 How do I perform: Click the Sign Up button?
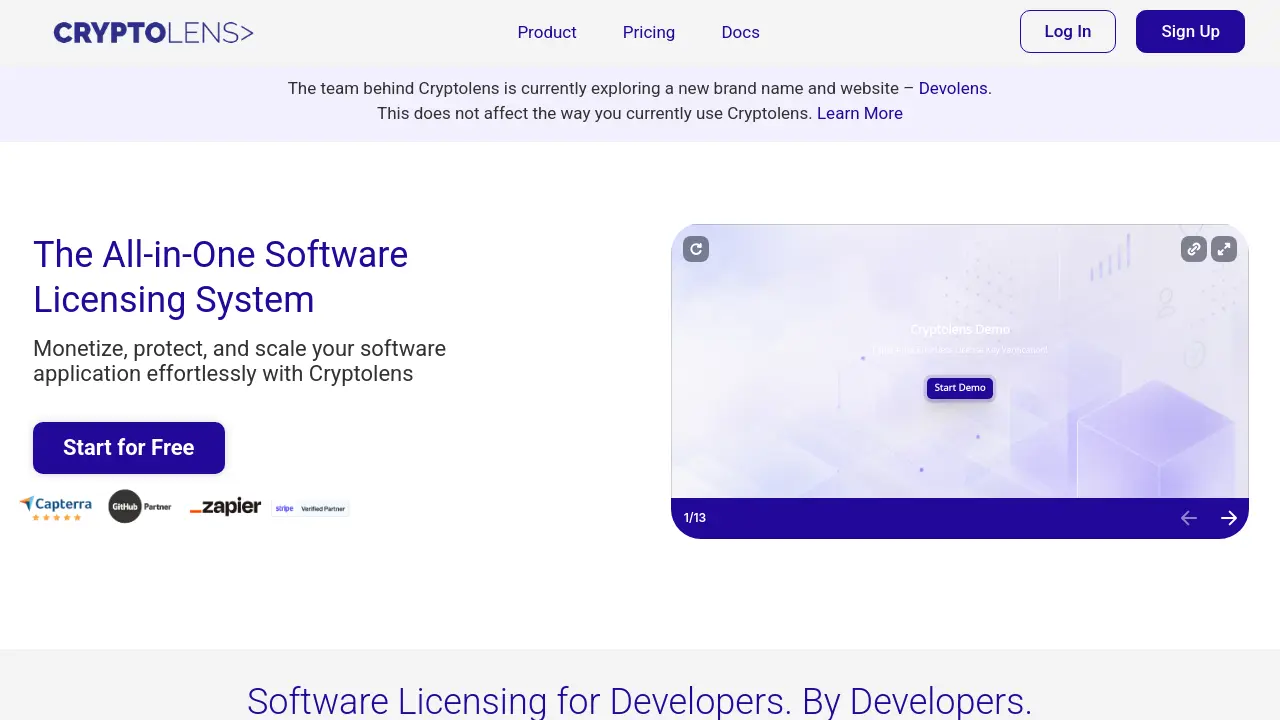[1190, 31]
